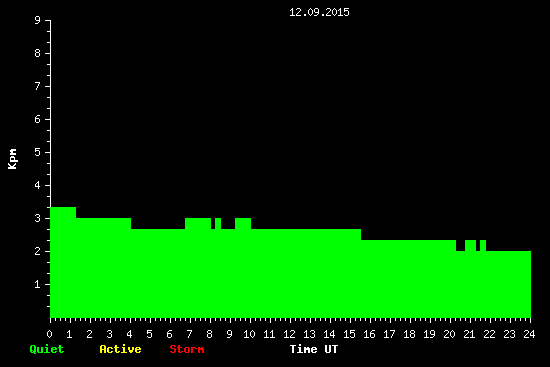Click the small green bump near hour 21
This screenshot has height=367, width=550.
tap(470, 246)
